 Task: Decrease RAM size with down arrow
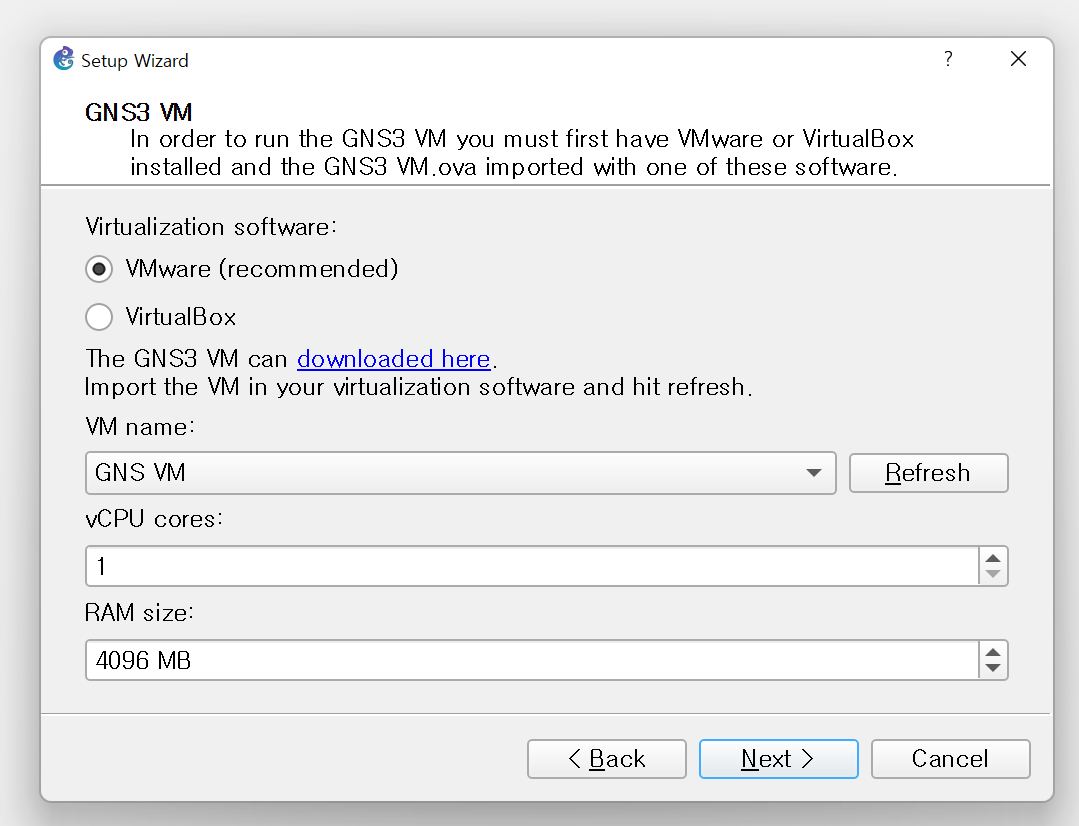click(993, 668)
